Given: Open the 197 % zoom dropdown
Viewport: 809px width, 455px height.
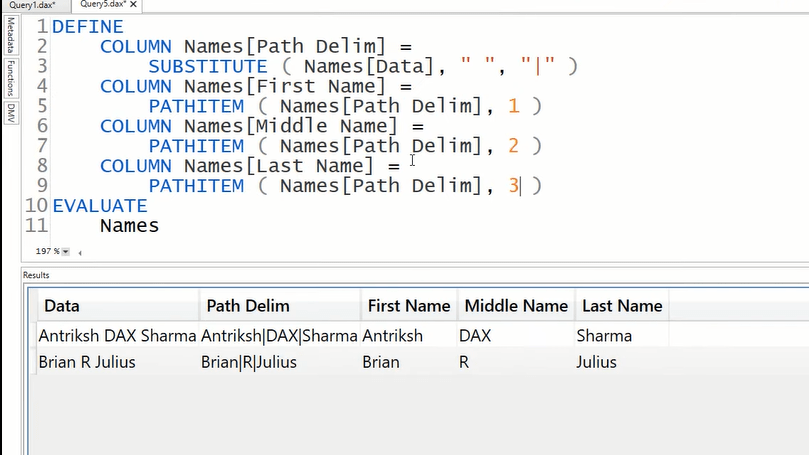Looking at the screenshot, I should pos(66,252).
